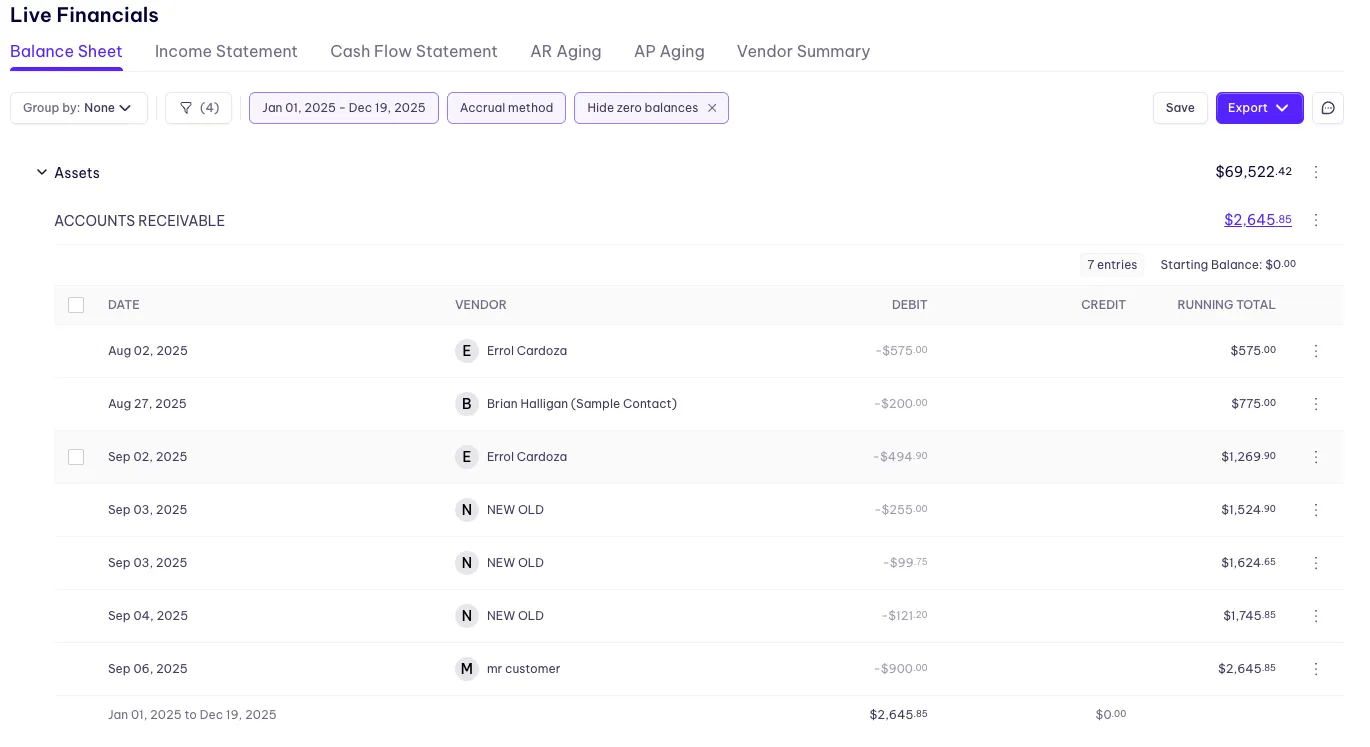The width and height of the screenshot is (1370, 747).
Task: Open three-dot menu for Assets section
Action: coord(1316,172)
